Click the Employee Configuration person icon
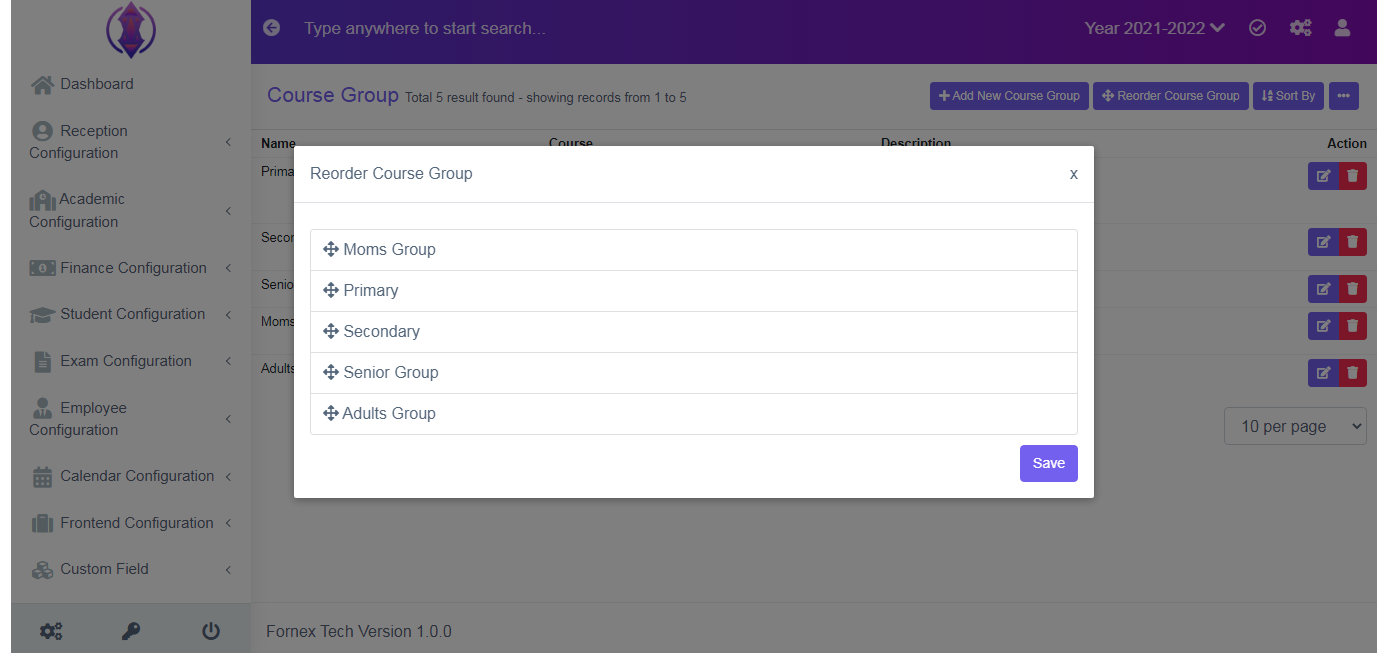1377x653 pixels. click(42, 408)
